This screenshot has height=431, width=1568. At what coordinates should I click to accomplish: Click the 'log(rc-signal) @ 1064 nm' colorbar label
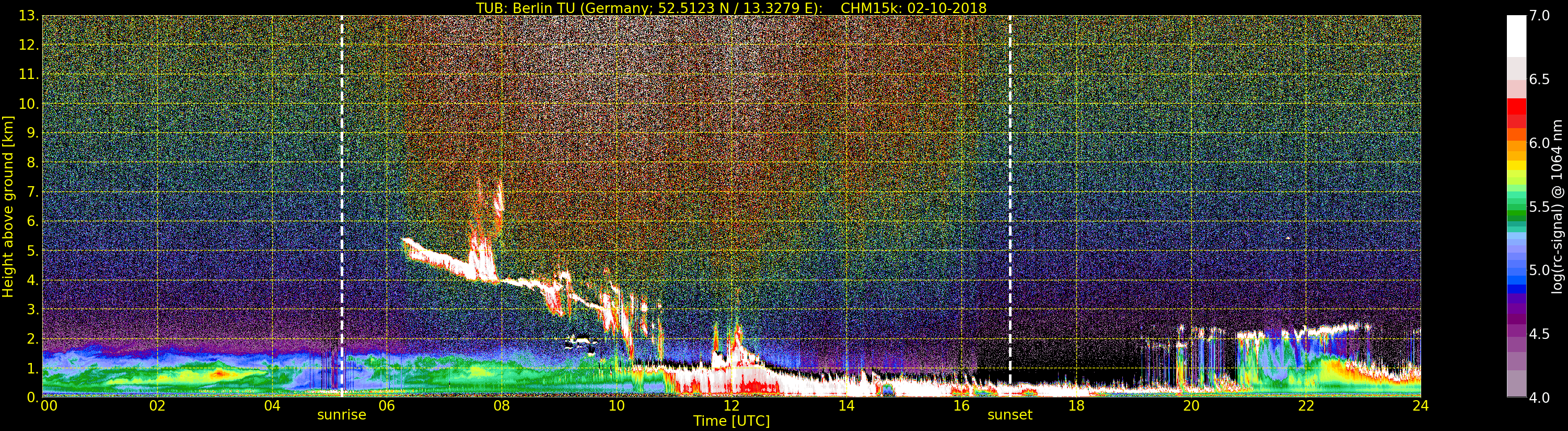coord(1558,207)
